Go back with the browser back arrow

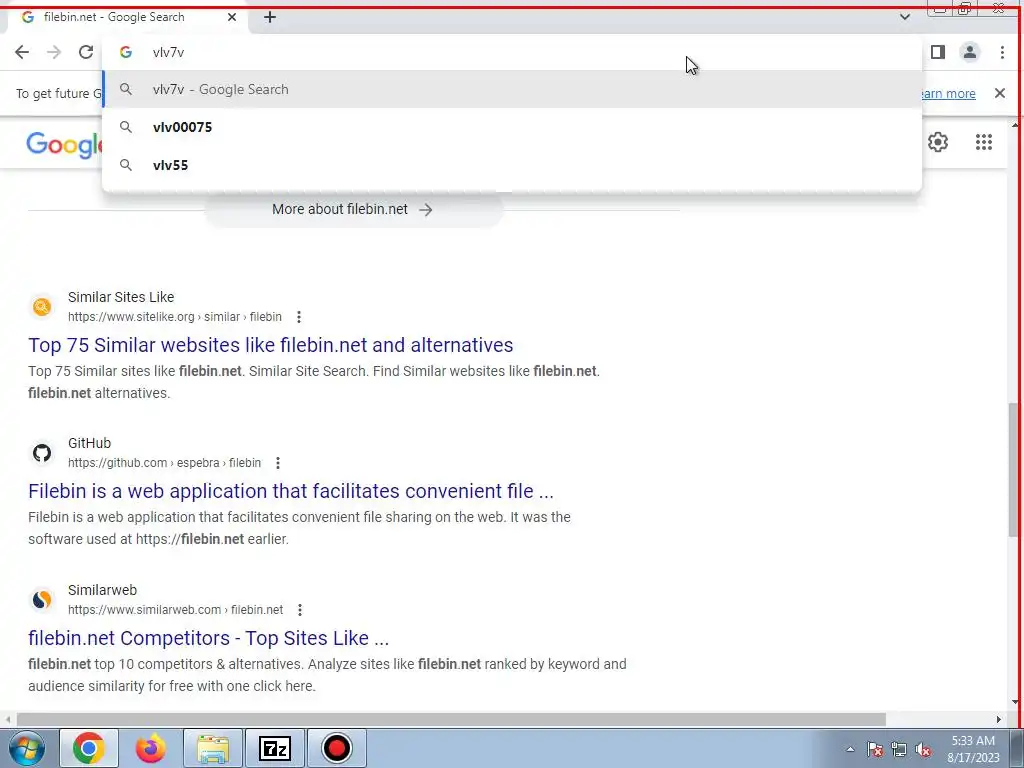22,52
